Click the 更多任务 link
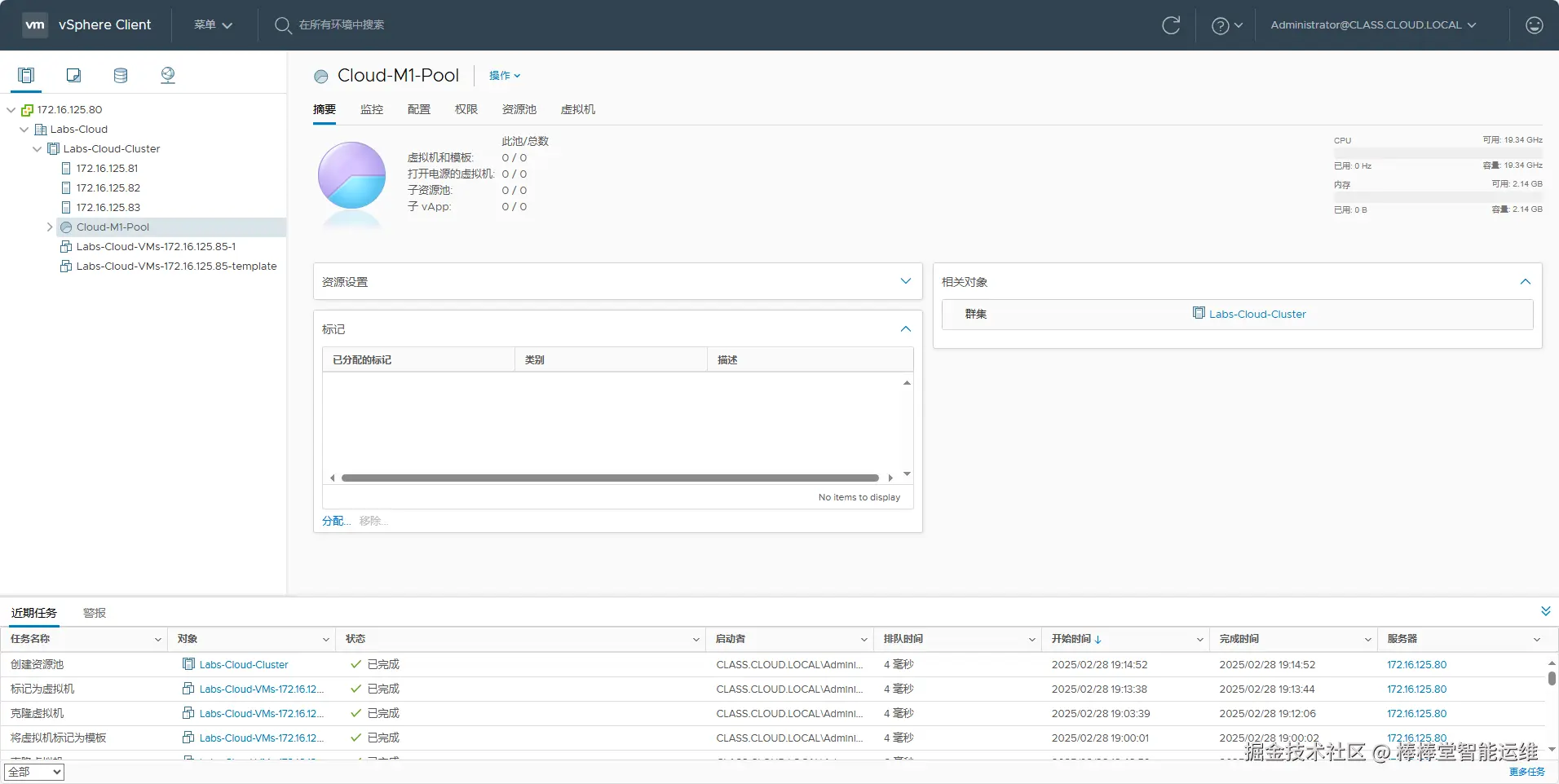1559x784 pixels. (1527, 772)
